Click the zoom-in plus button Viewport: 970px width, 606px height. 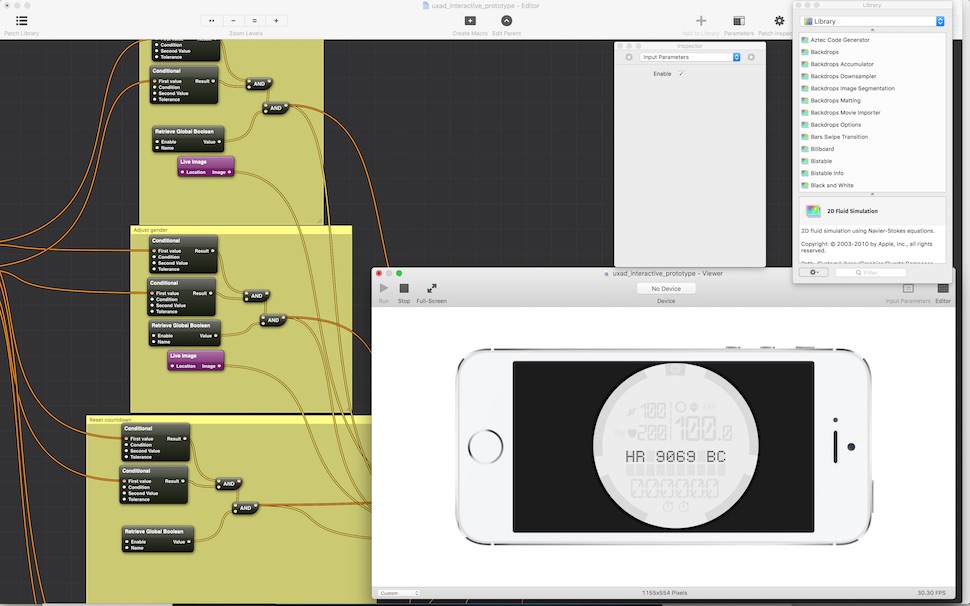click(x=276, y=20)
